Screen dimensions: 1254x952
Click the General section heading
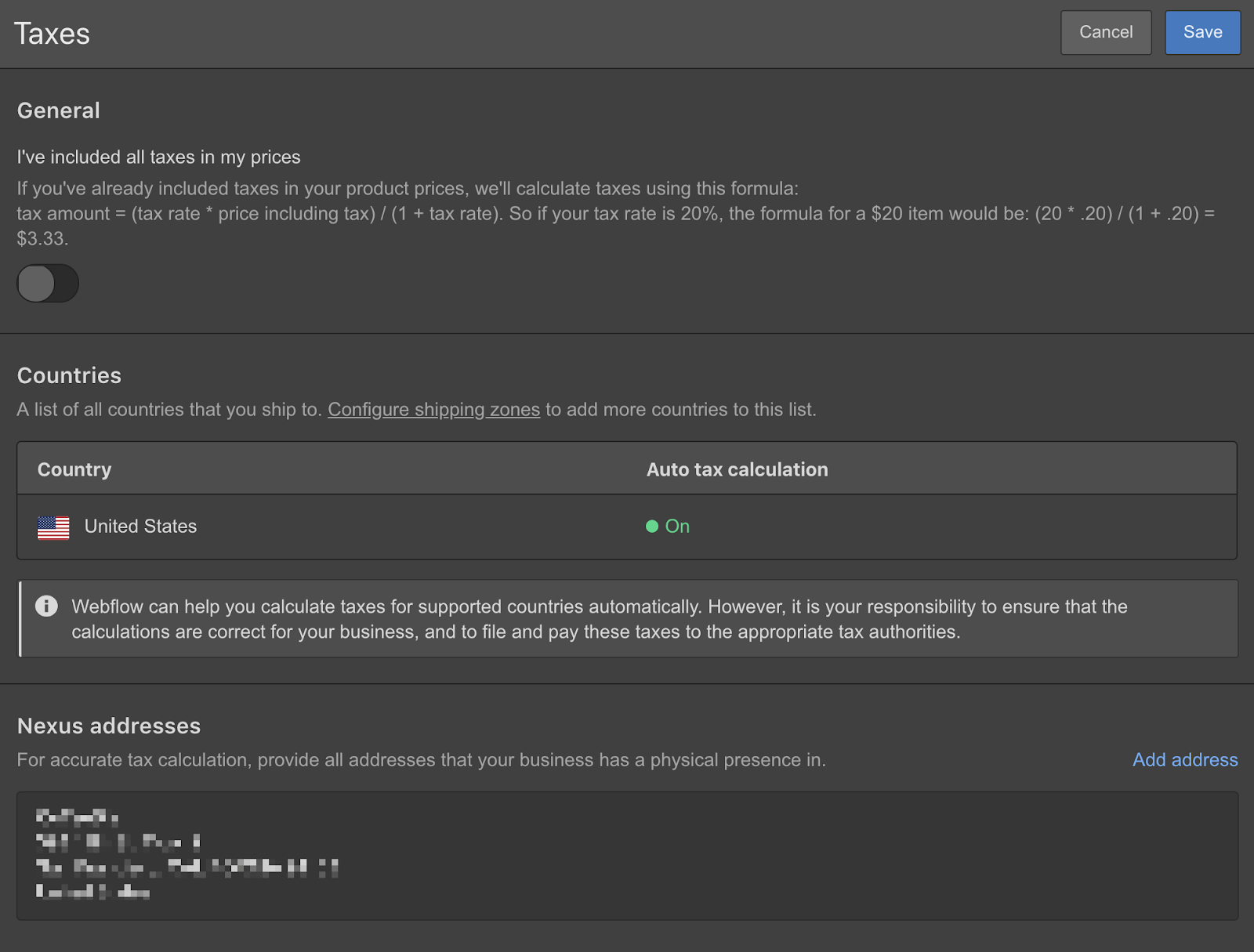click(58, 110)
